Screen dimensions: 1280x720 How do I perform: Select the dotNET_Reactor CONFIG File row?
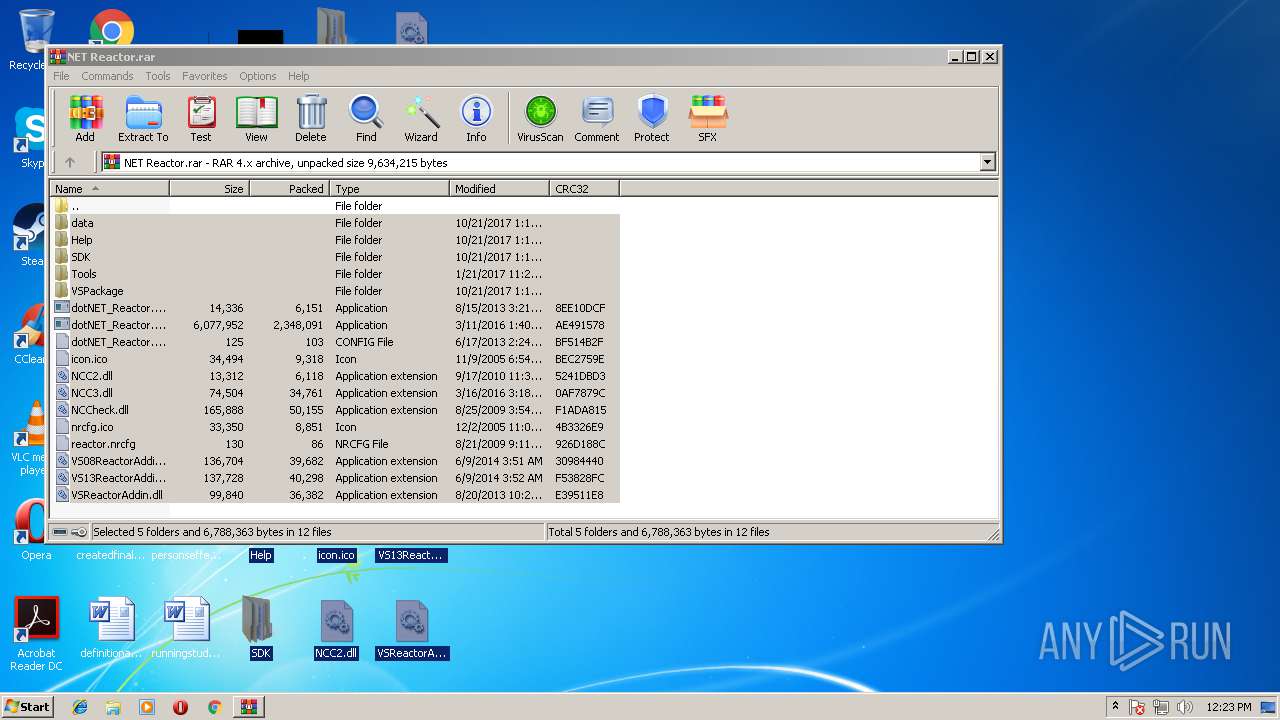point(335,342)
